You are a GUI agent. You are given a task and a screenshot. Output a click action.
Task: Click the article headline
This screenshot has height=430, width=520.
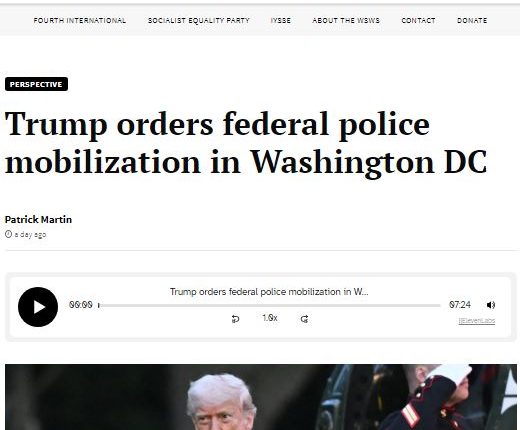[246, 143]
